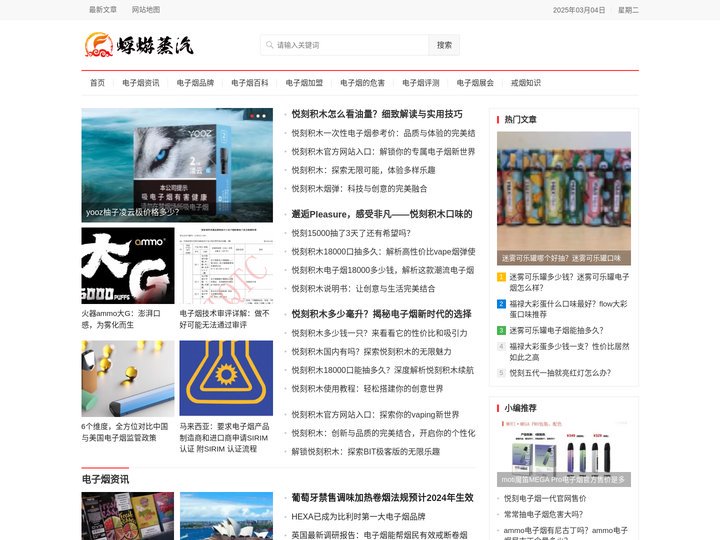The width and height of the screenshot is (720, 540).
Task: Open the vape products thumbnail under 电子烟资讯
Action: coord(128,516)
